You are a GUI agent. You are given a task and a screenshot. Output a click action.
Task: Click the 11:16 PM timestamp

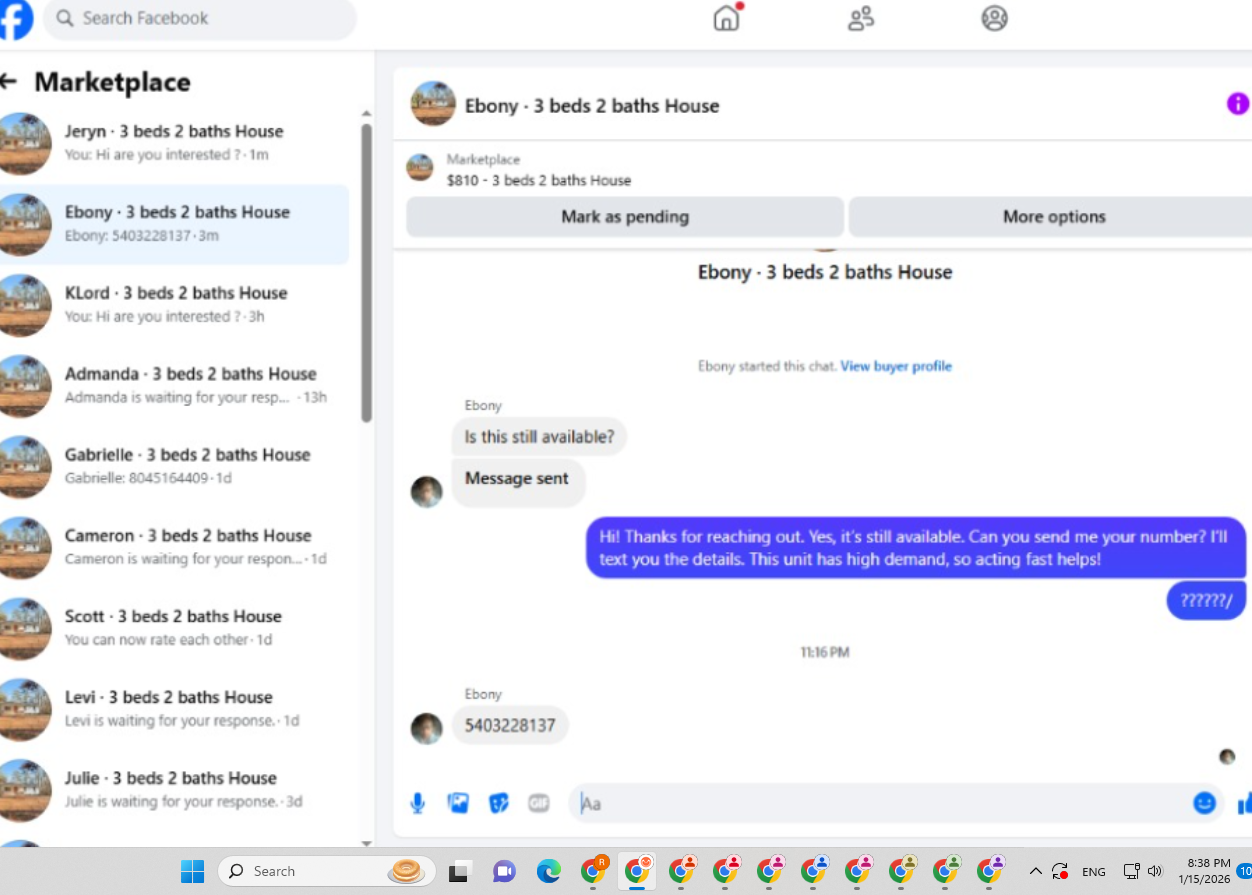[825, 652]
